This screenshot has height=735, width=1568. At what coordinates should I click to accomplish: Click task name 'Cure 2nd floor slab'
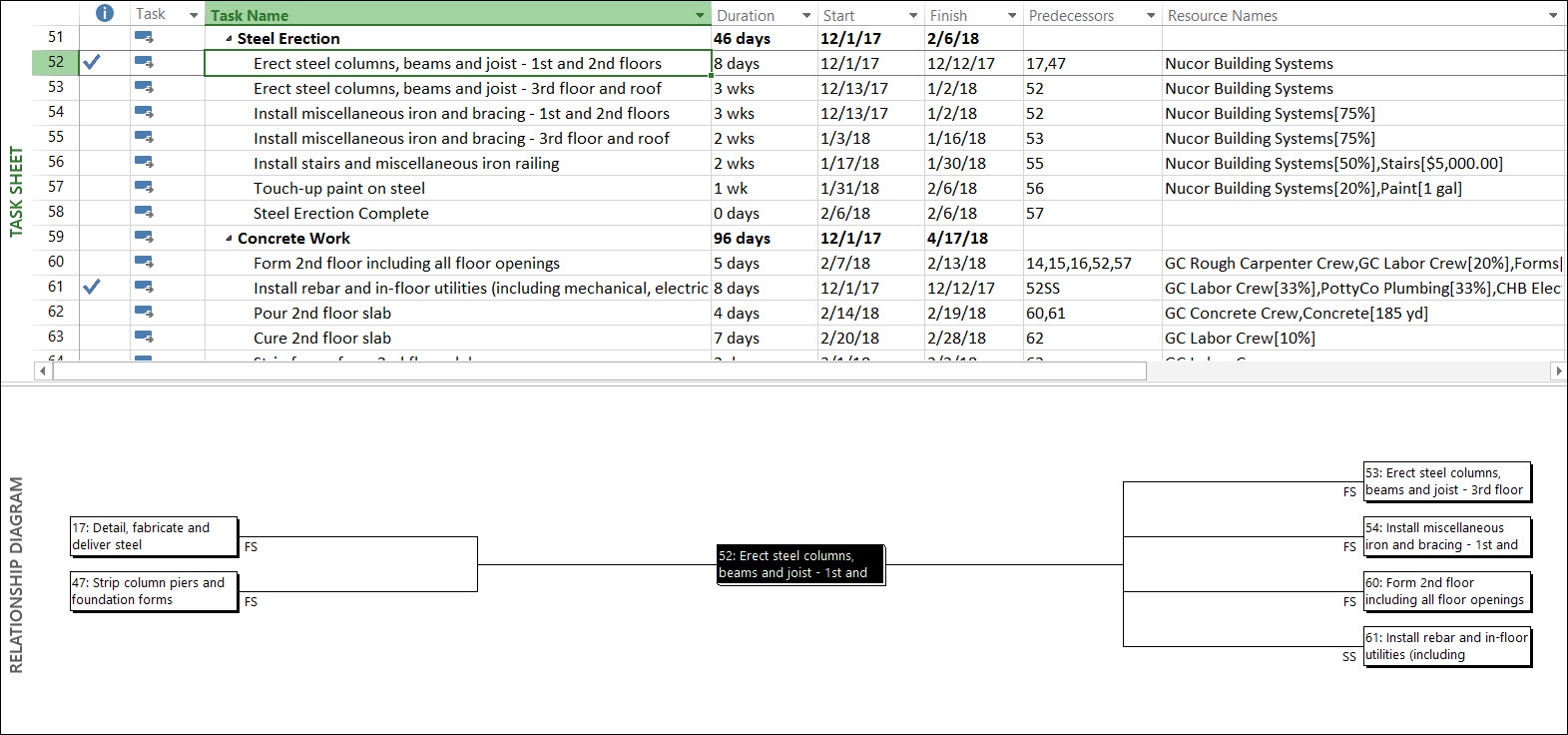[x=322, y=338]
